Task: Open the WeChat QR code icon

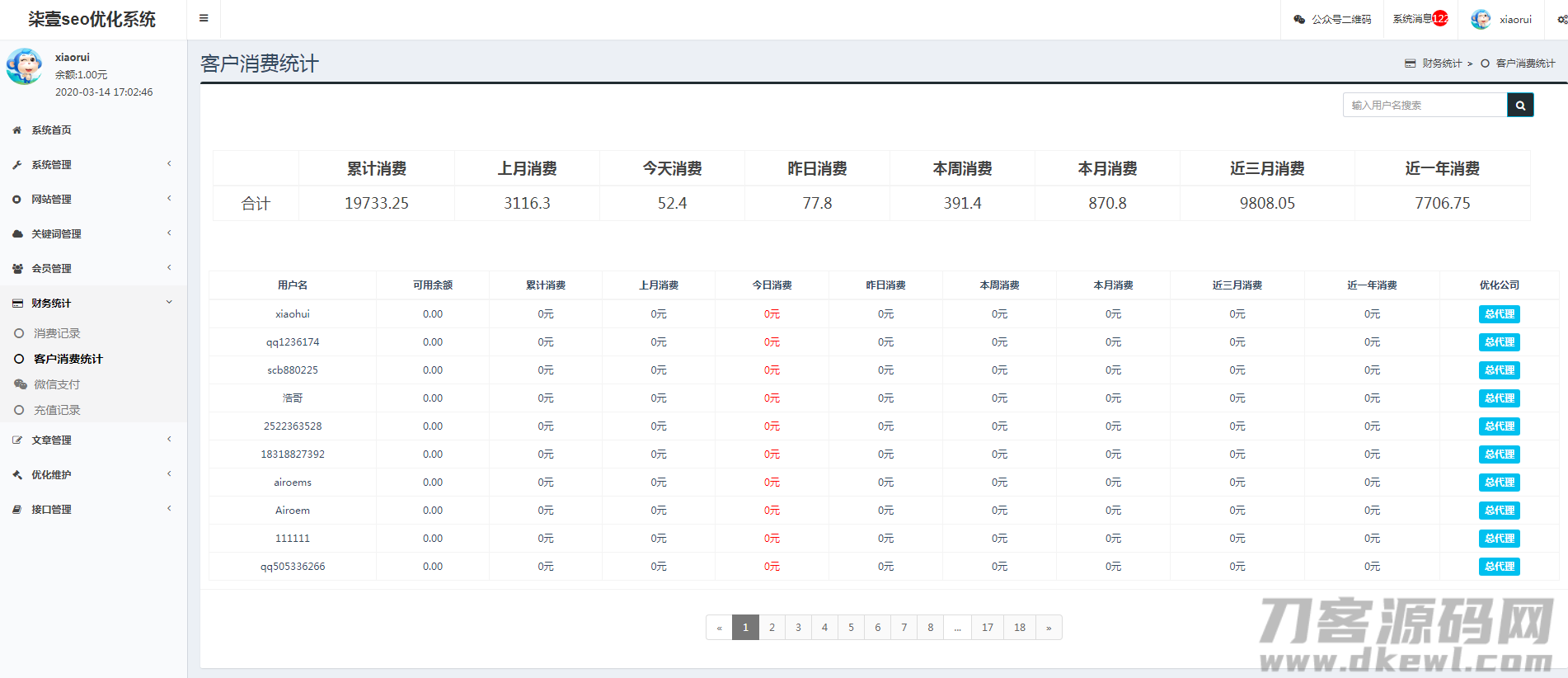Action: 1299,19
